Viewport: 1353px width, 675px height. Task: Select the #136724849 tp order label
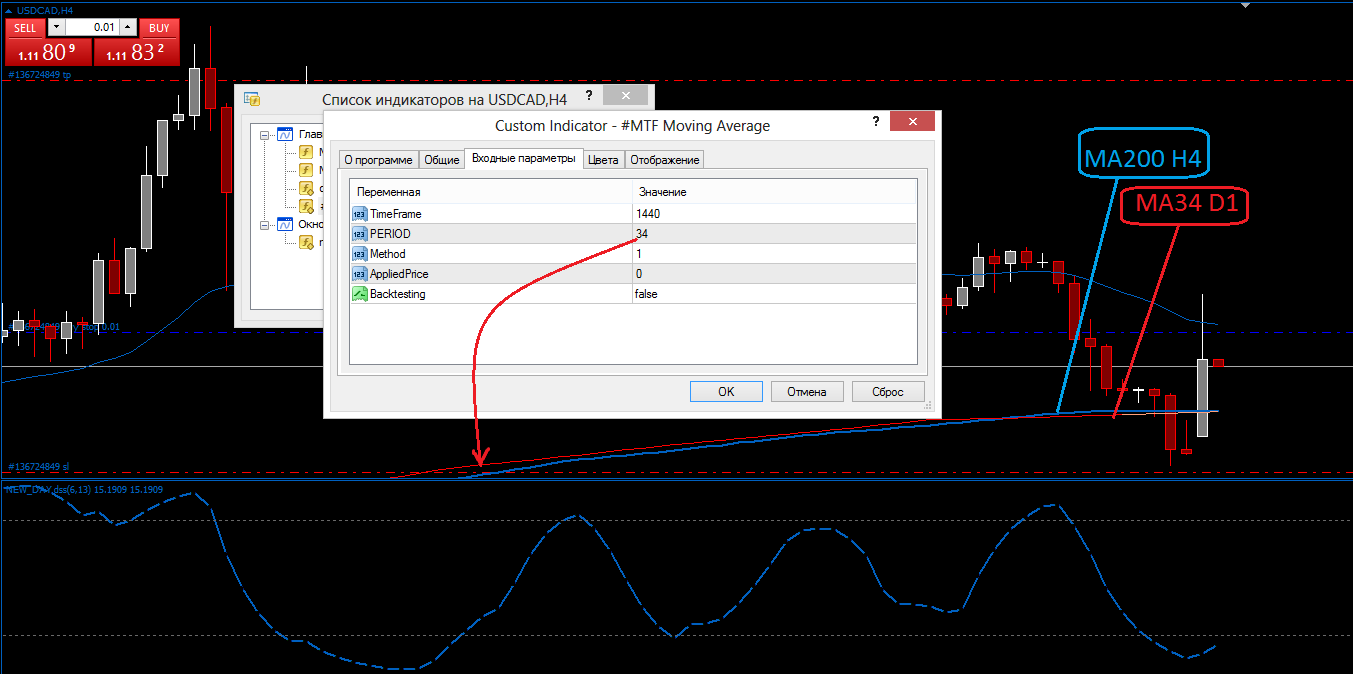point(40,75)
